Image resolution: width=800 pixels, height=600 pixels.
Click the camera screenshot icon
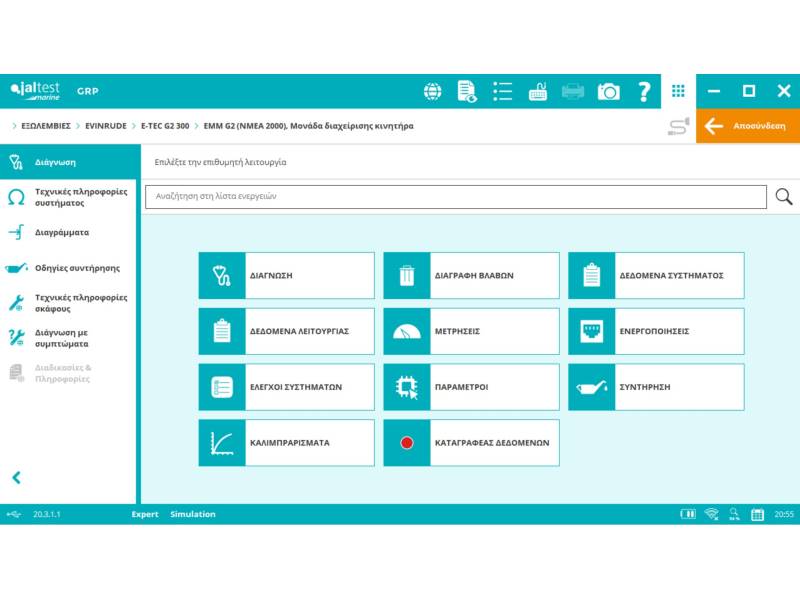[x=608, y=91]
